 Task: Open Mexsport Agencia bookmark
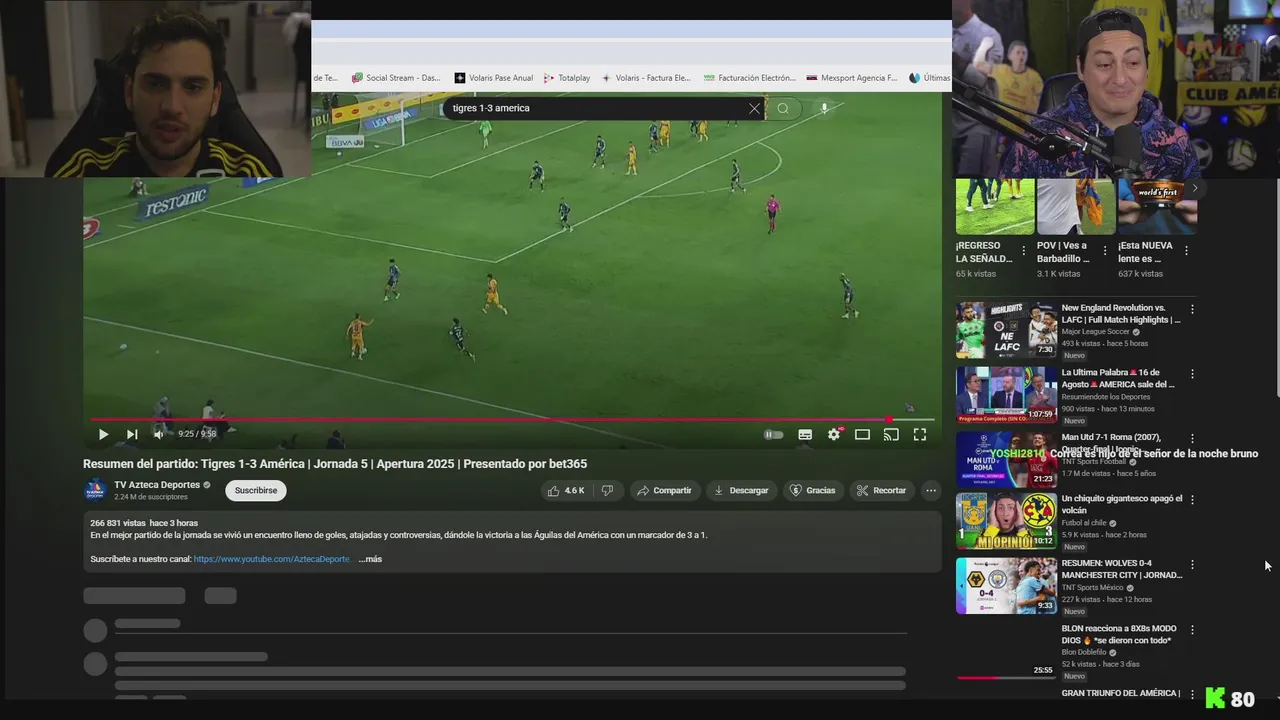point(852,78)
